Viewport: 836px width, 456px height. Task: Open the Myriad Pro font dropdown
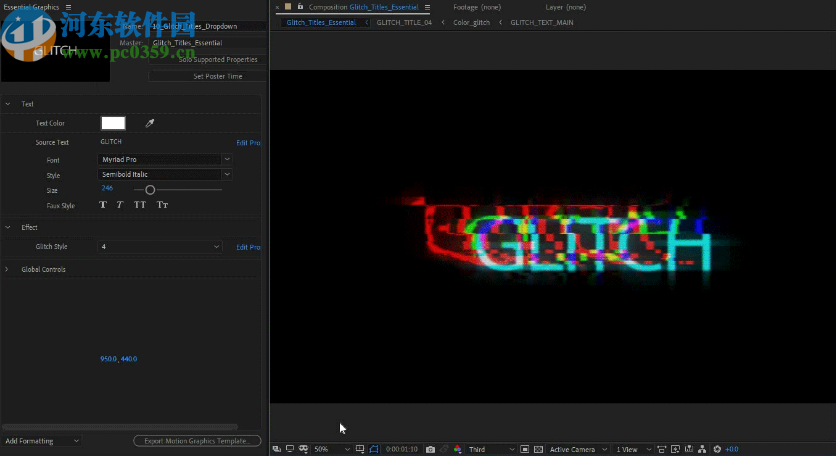tap(165, 159)
